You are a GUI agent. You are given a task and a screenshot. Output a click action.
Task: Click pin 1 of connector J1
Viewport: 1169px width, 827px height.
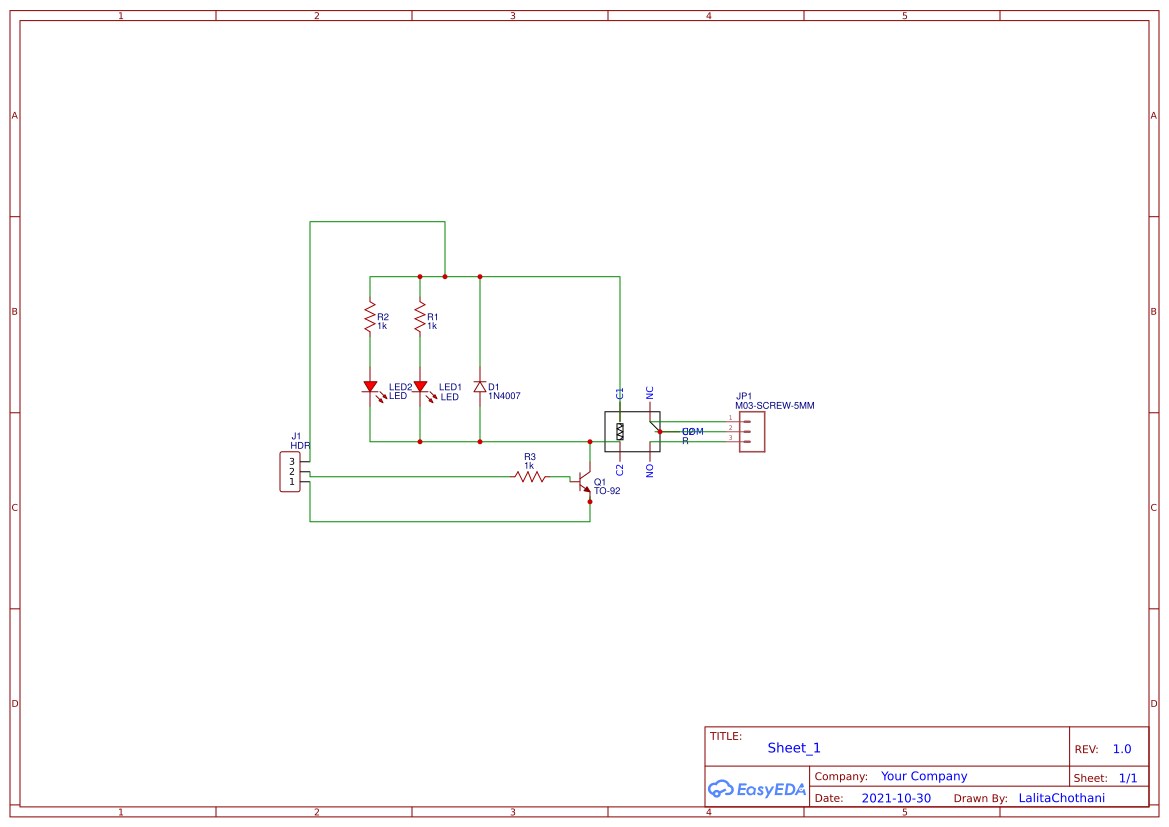[x=294, y=483]
